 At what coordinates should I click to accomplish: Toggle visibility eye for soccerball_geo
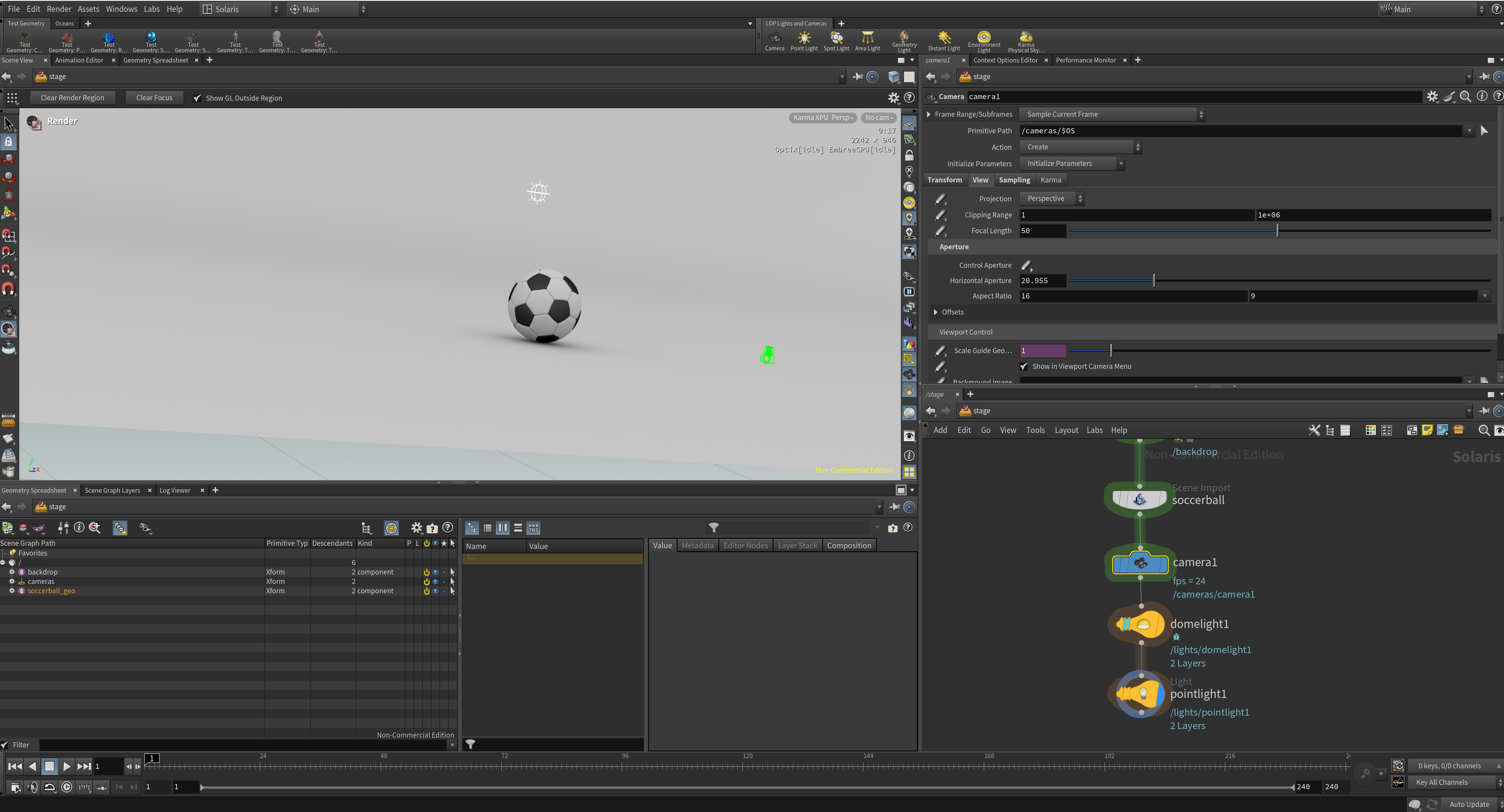click(435, 591)
